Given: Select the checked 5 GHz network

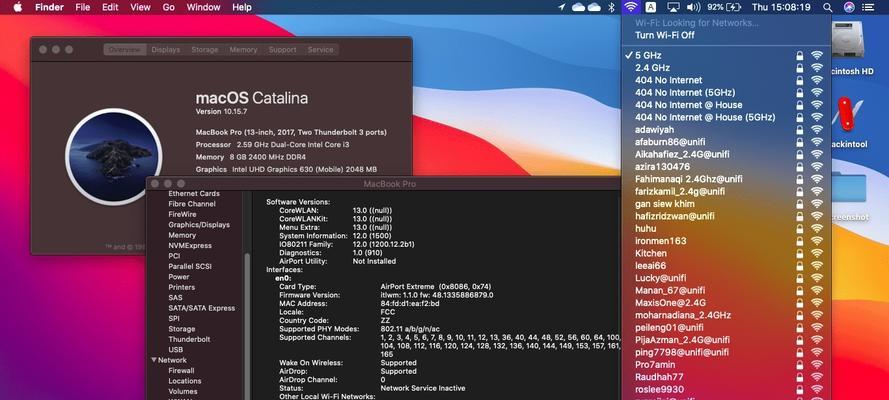Looking at the screenshot, I should [726, 56].
